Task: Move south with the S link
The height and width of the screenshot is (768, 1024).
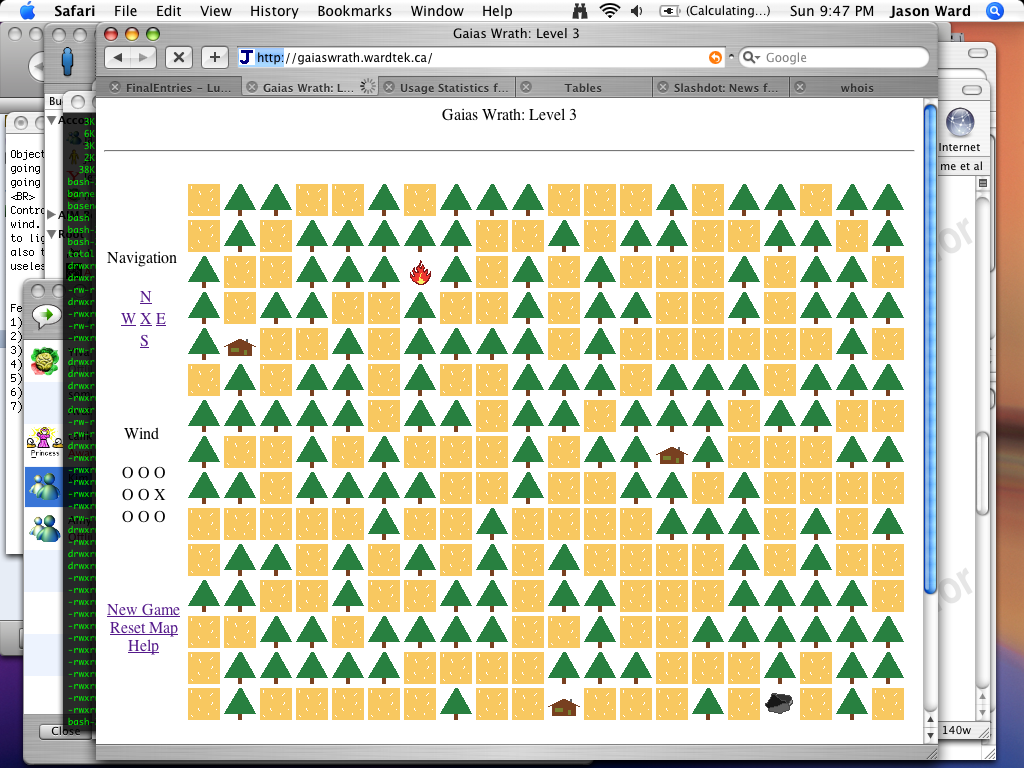Action: 144,341
